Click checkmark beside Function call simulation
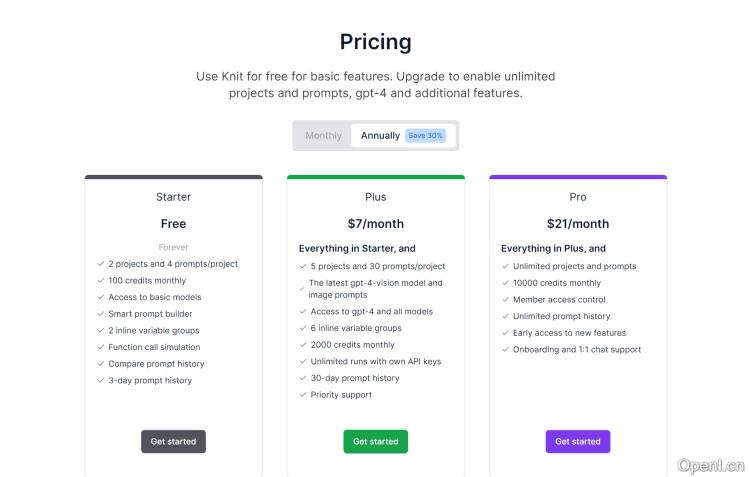This screenshot has width=750, height=477. click(101, 347)
